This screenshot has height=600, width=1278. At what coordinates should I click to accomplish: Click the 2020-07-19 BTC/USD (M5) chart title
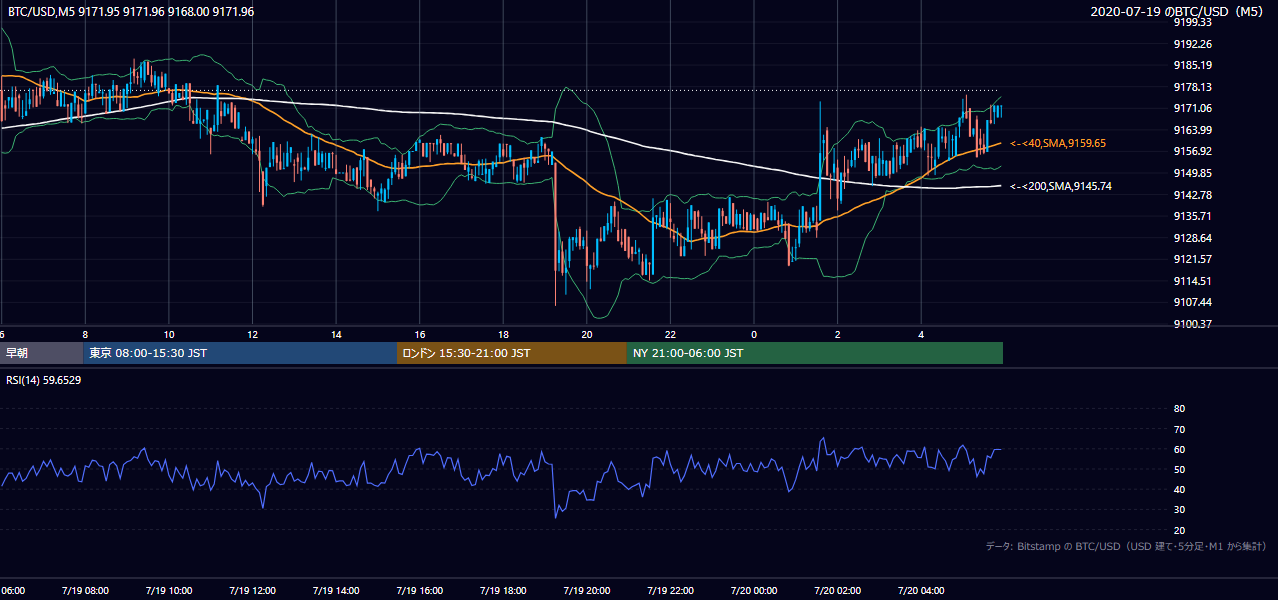(1179, 12)
